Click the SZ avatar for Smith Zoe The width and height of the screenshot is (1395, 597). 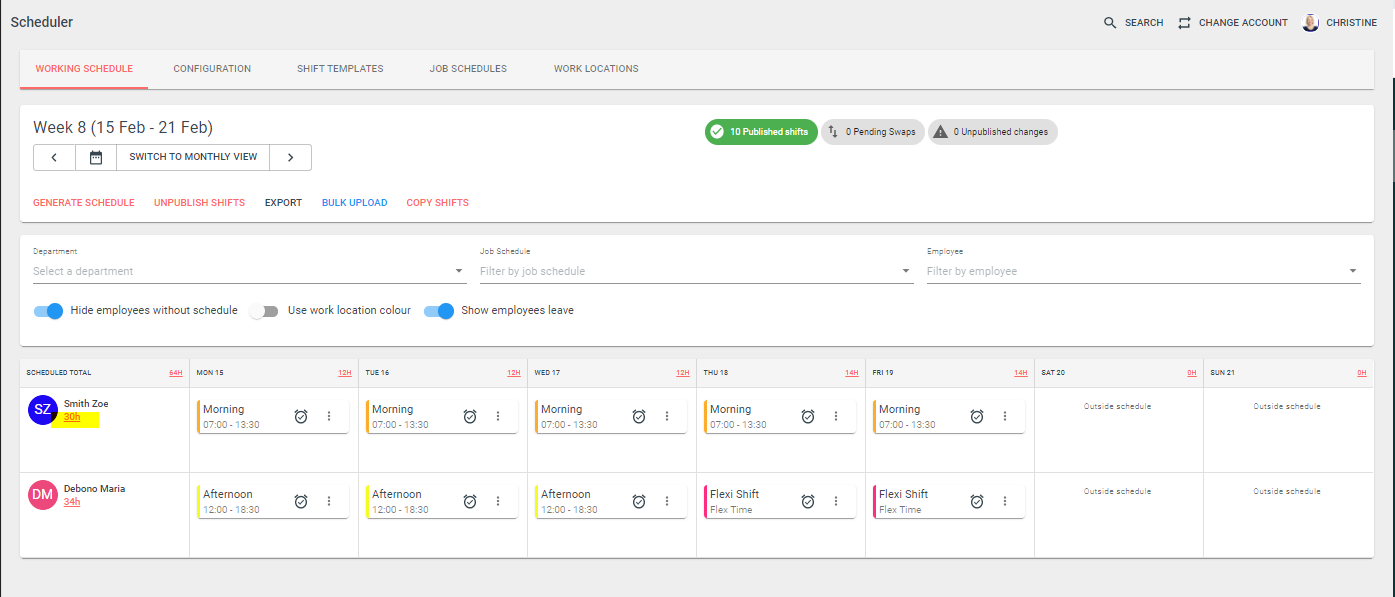coord(43,409)
